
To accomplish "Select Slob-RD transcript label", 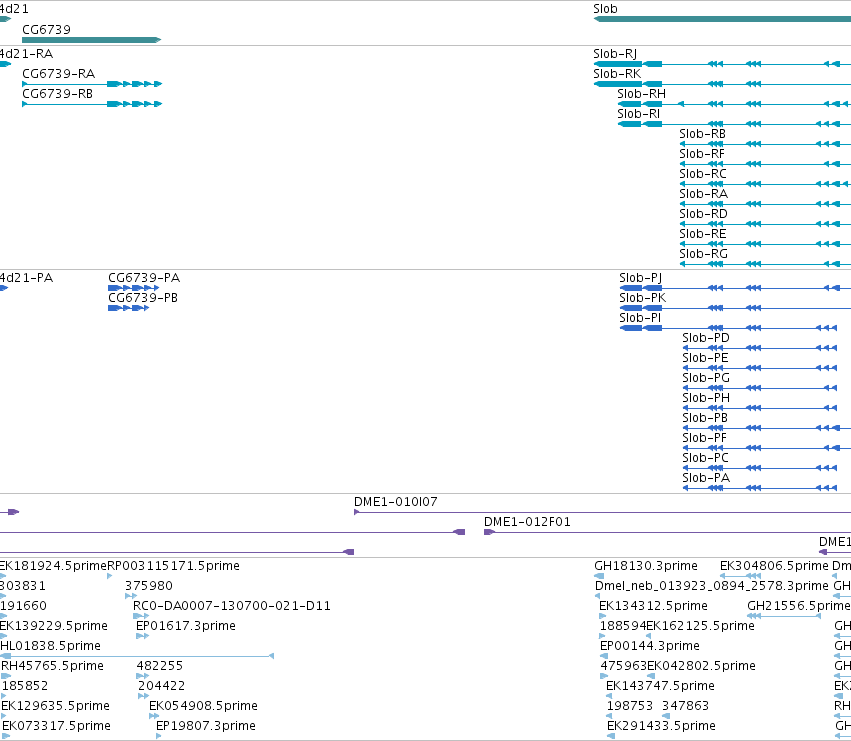I will coord(703,214).
